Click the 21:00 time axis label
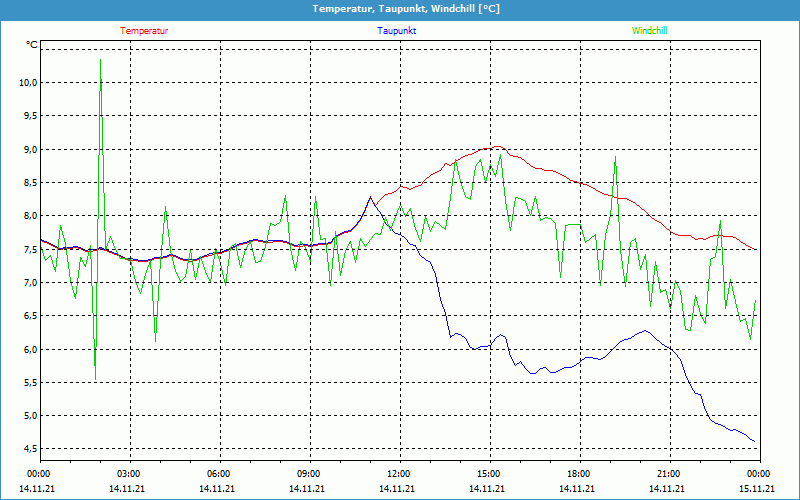 pyautogui.click(x=668, y=474)
